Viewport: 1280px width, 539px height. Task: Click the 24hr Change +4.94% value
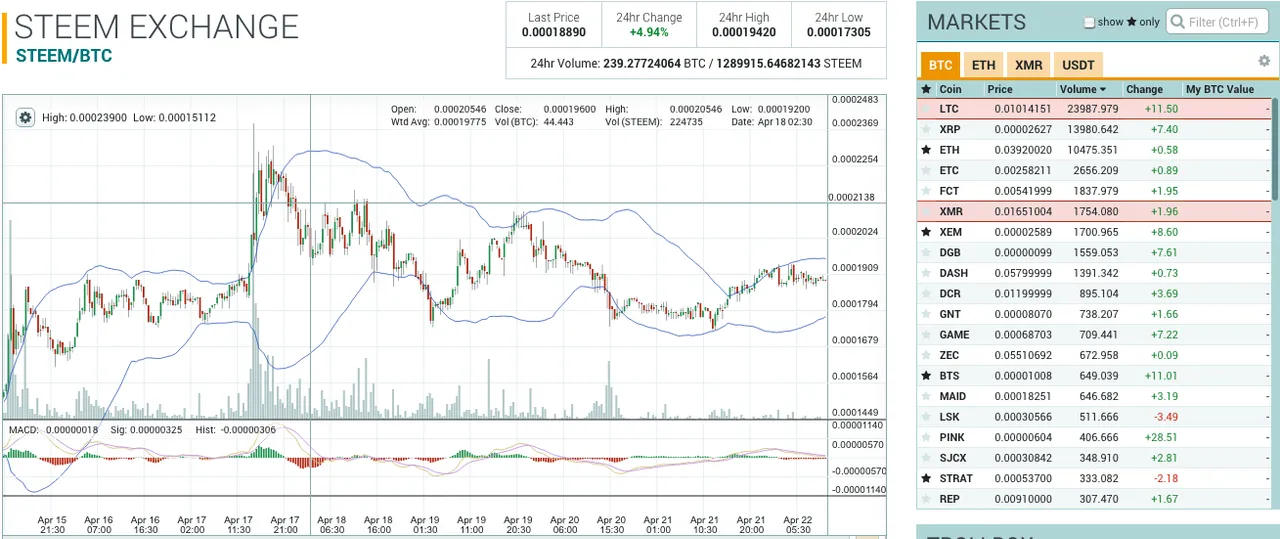(649, 32)
